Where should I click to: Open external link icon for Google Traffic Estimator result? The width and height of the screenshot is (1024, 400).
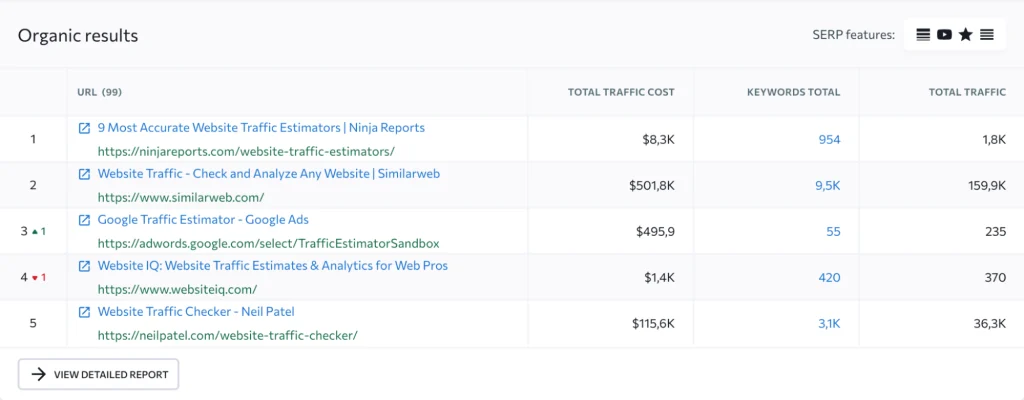point(84,220)
